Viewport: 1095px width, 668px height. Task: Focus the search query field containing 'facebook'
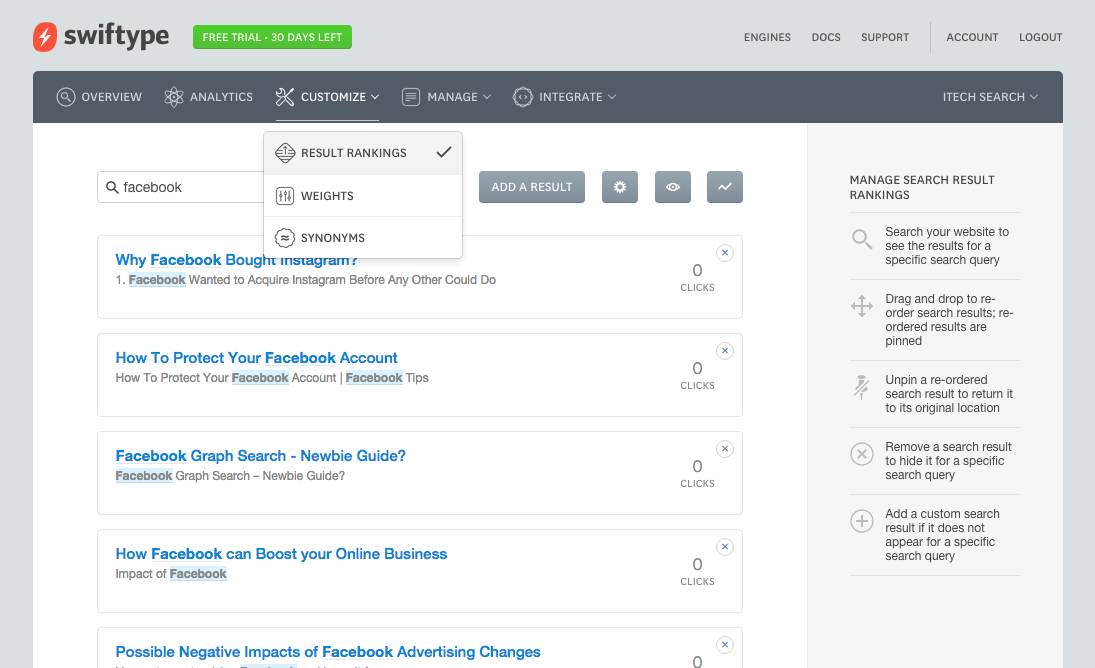coord(180,187)
